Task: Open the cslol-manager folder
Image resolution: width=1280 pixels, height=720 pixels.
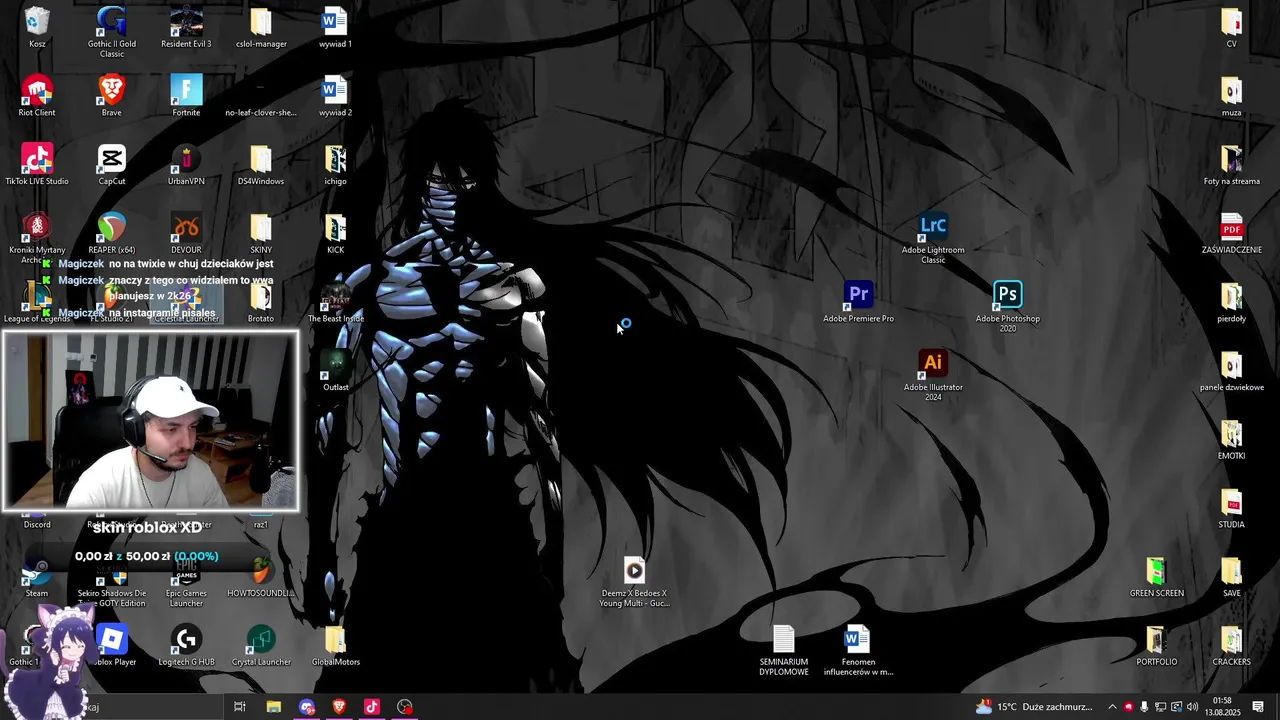Action: point(261,27)
